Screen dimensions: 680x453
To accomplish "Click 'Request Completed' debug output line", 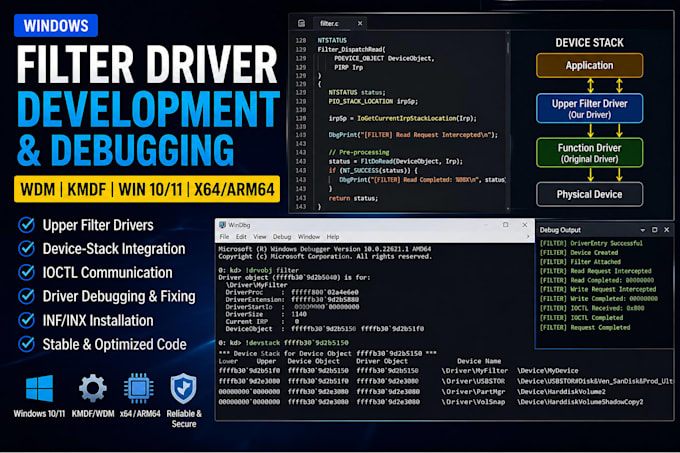I will 585,327.
